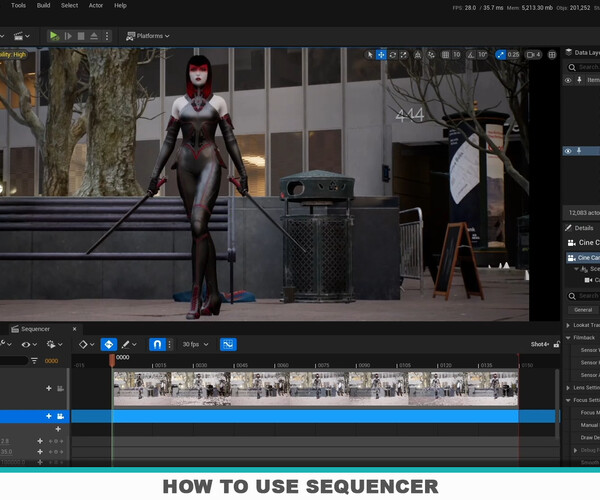Toggle Sequencer snapping magnet
This screenshot has width=600, height=500.
(157, 345)
